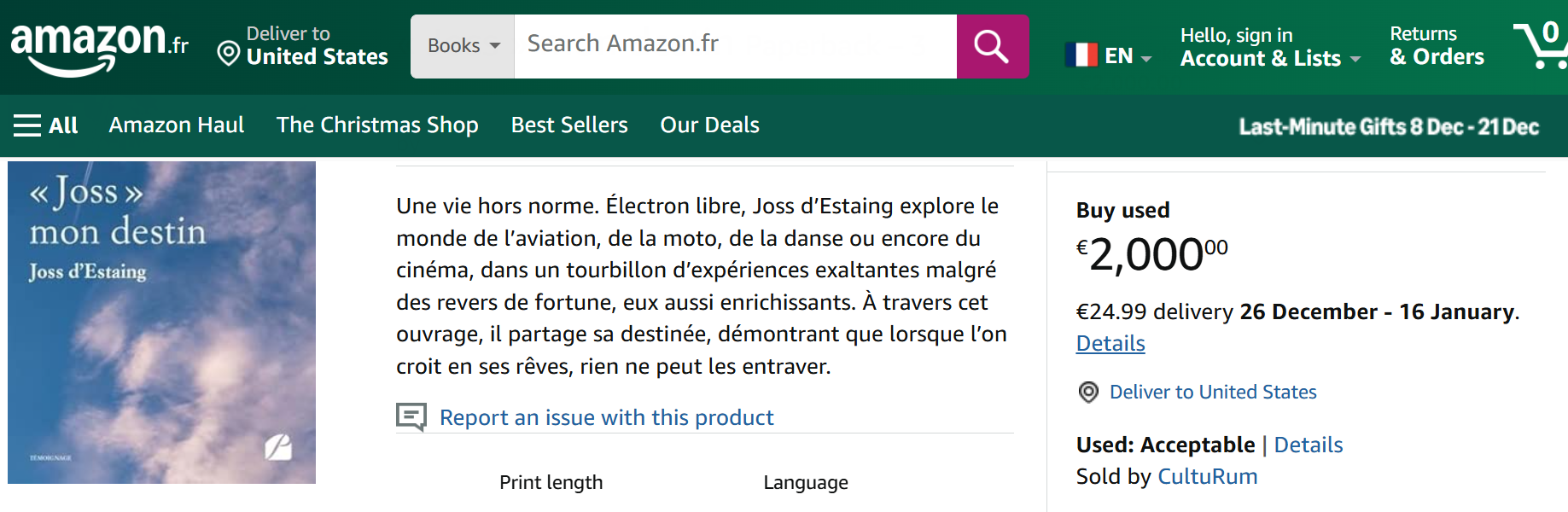
Task: Click the location pin beside Deliver to
Action: 228,54
